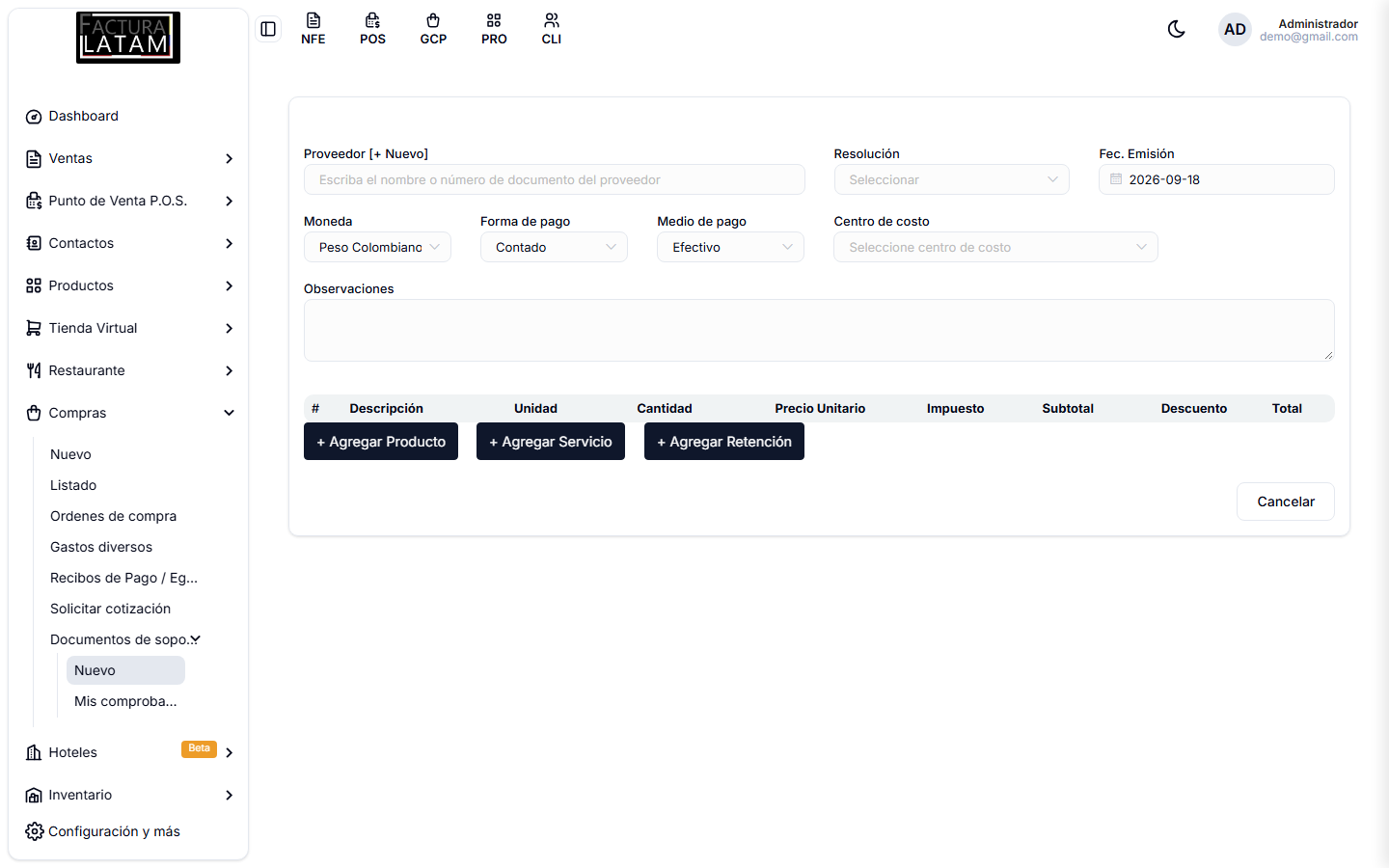Open the PRO products shortcut
Image resolution: width=1389 pixels, height=868 pixels.
tap(494, 29)
